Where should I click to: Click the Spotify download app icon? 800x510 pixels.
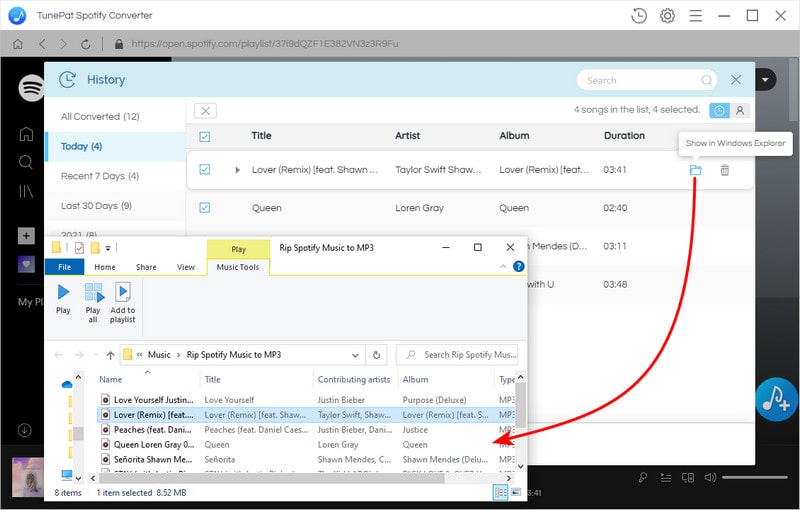tap(24, 430)
